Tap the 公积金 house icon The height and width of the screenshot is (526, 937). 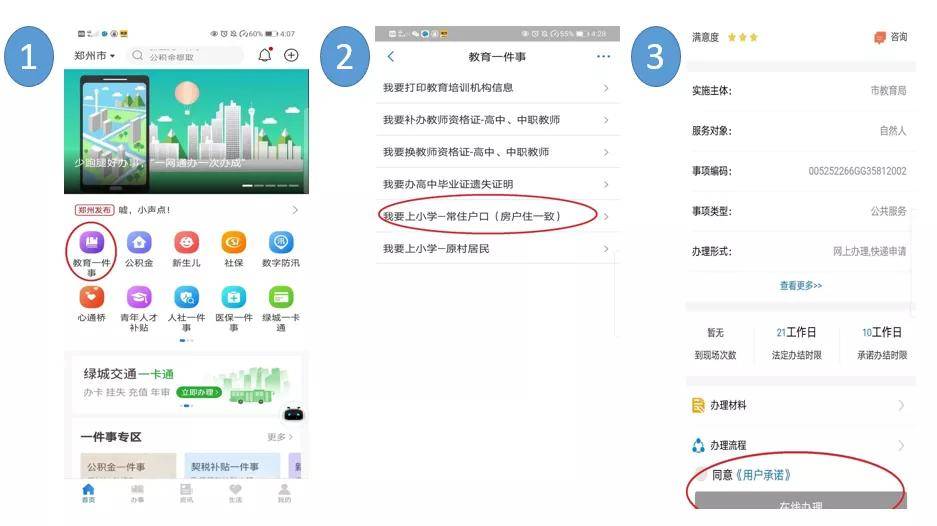(139, 243)
